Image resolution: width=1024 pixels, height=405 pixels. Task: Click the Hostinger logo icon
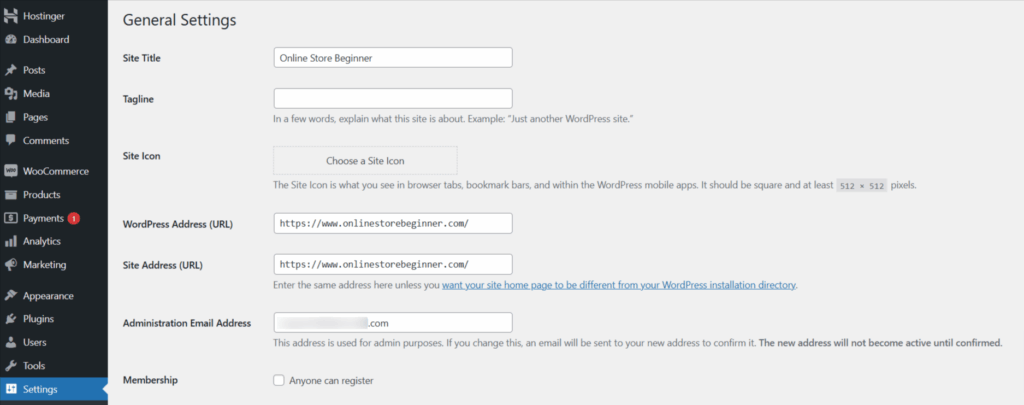(x=11, y=17)
